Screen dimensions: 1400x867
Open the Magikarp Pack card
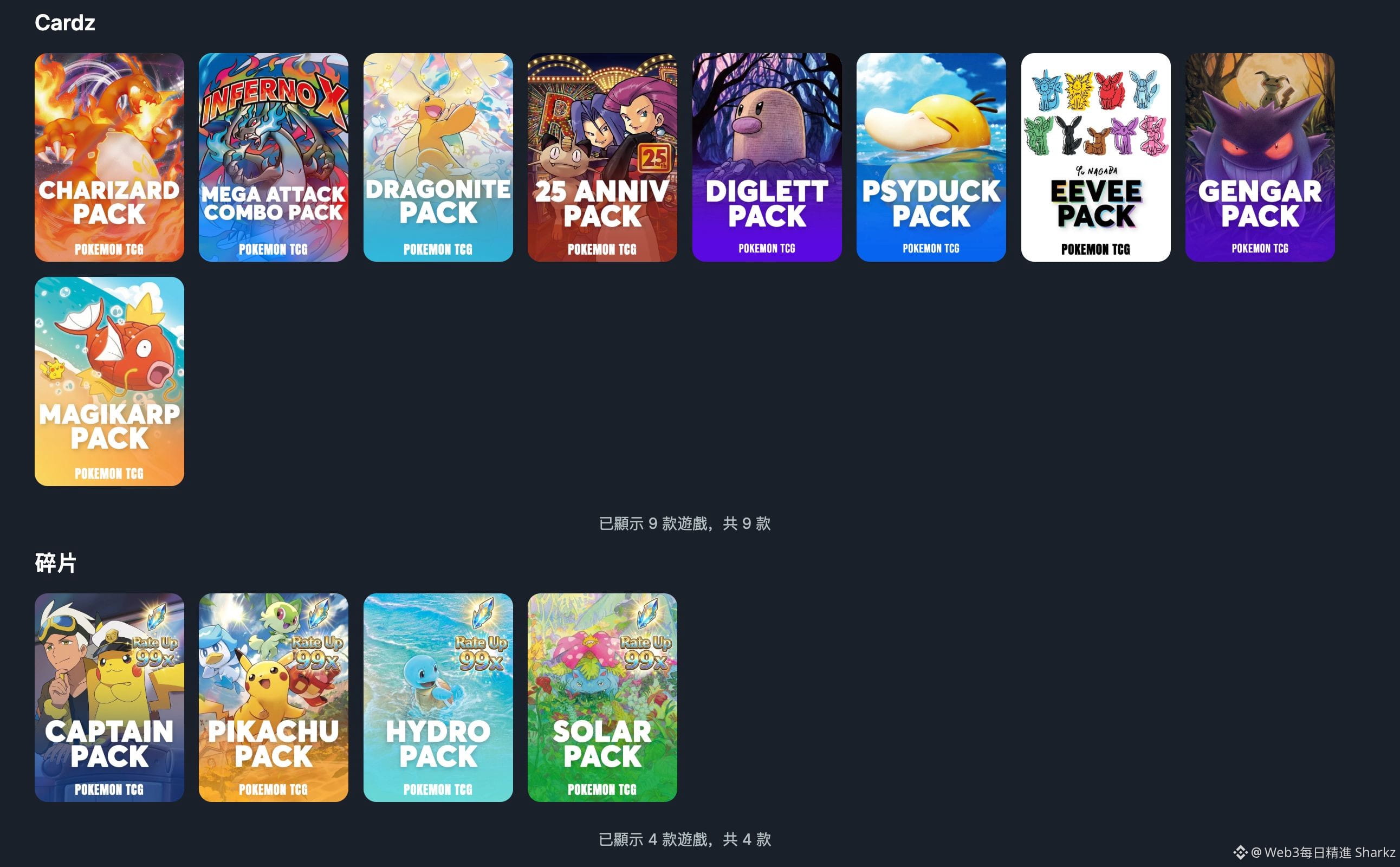point(109,381)
